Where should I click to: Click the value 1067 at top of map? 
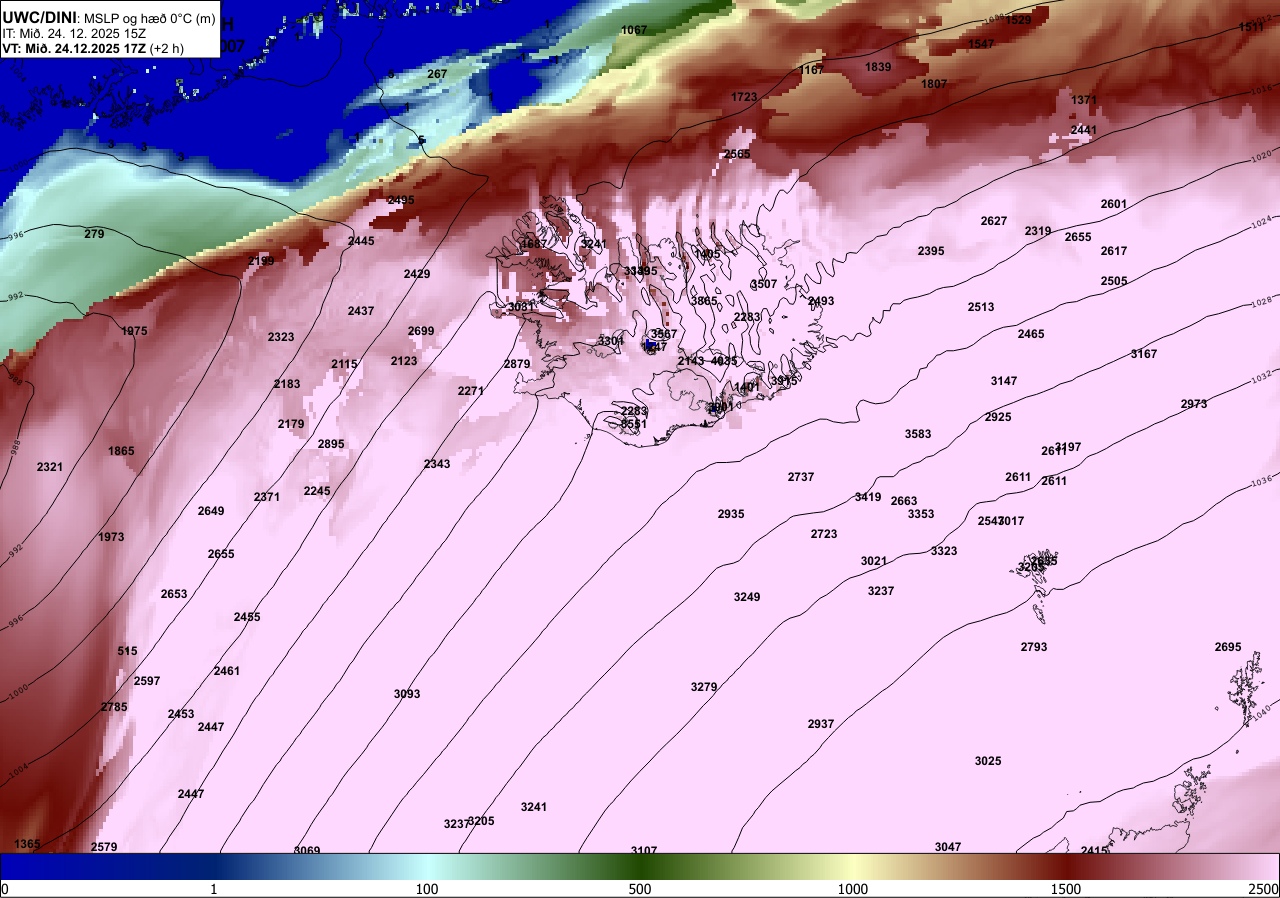coord(634,30)
